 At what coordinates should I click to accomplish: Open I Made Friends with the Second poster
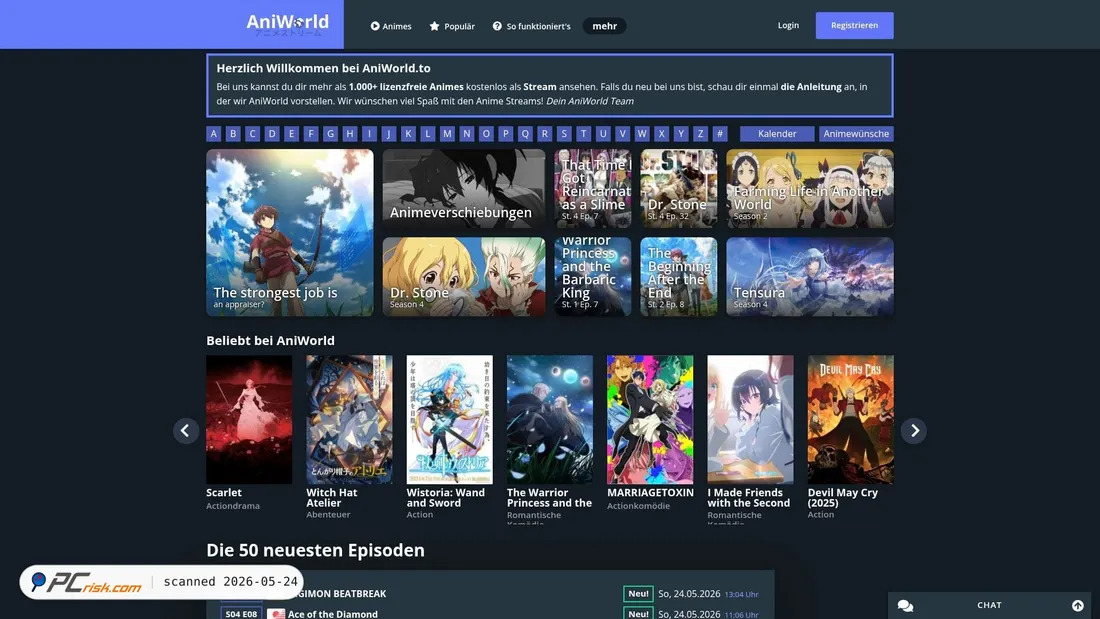coord(751,419)
